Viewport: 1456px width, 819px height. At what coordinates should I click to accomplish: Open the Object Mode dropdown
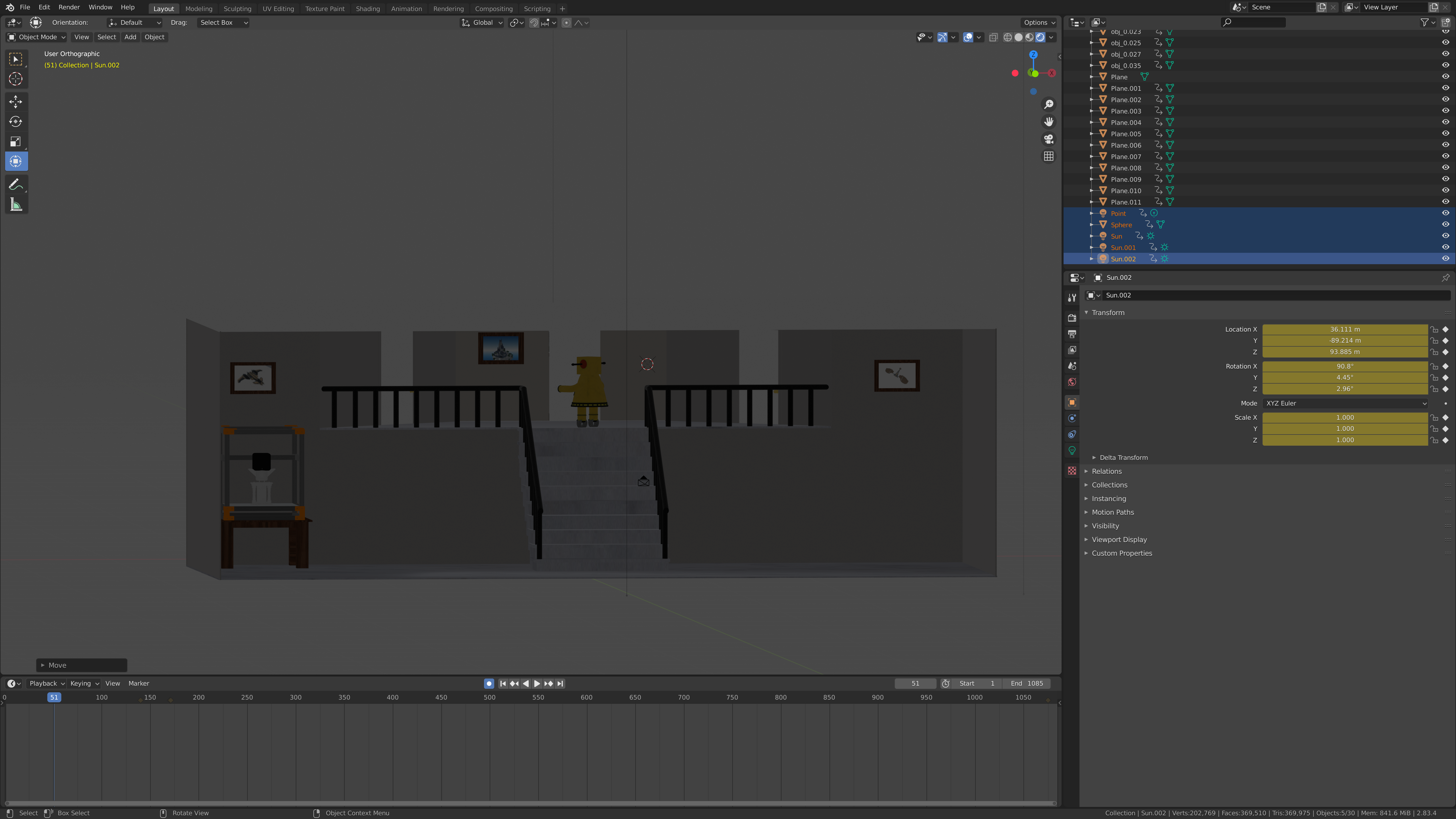pyautogui.click(x=37, y=37)
